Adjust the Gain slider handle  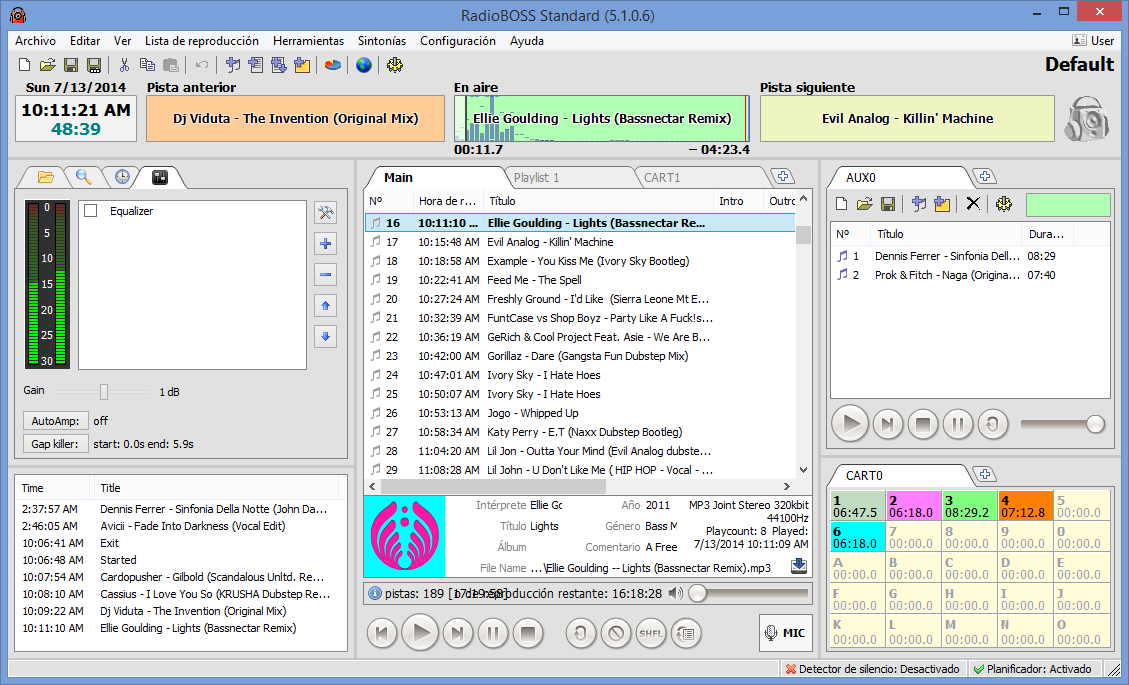[104, 392]
